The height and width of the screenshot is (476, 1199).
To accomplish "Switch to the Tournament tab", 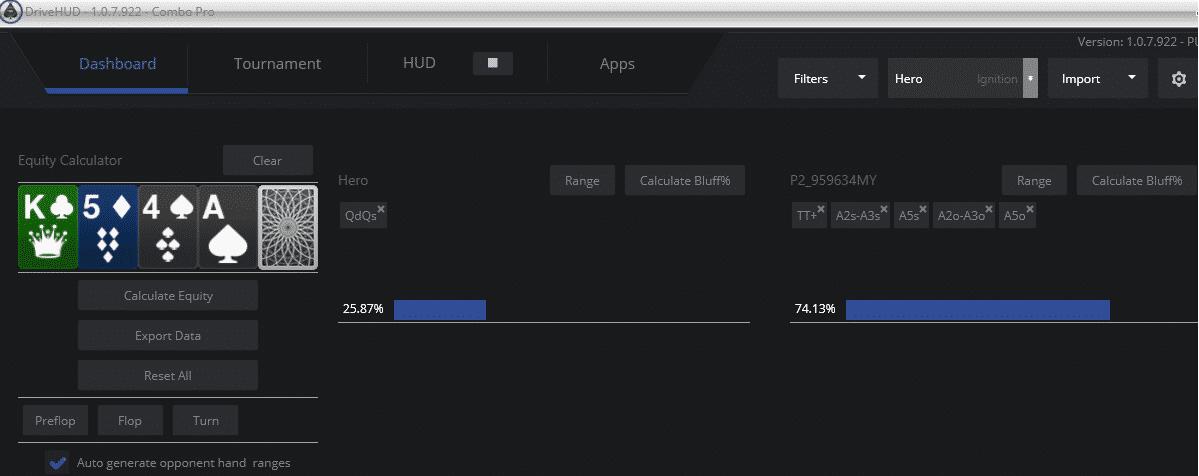I will (278, 64).
